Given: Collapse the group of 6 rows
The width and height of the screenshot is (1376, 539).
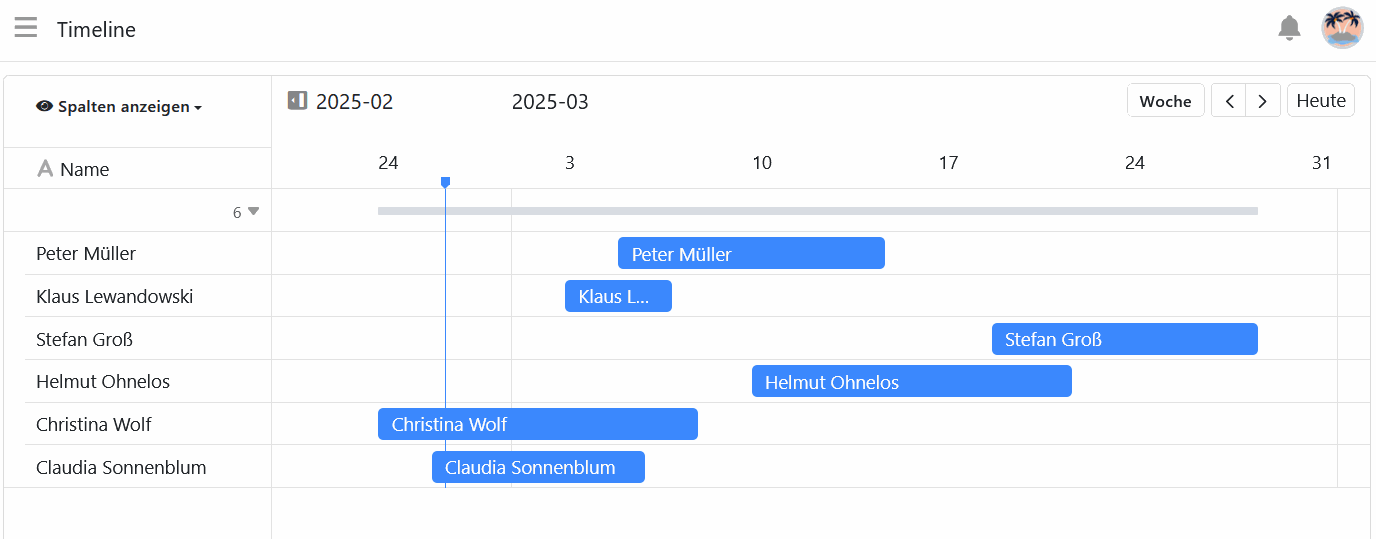Looking at the screenshot, I should (253, 211).
